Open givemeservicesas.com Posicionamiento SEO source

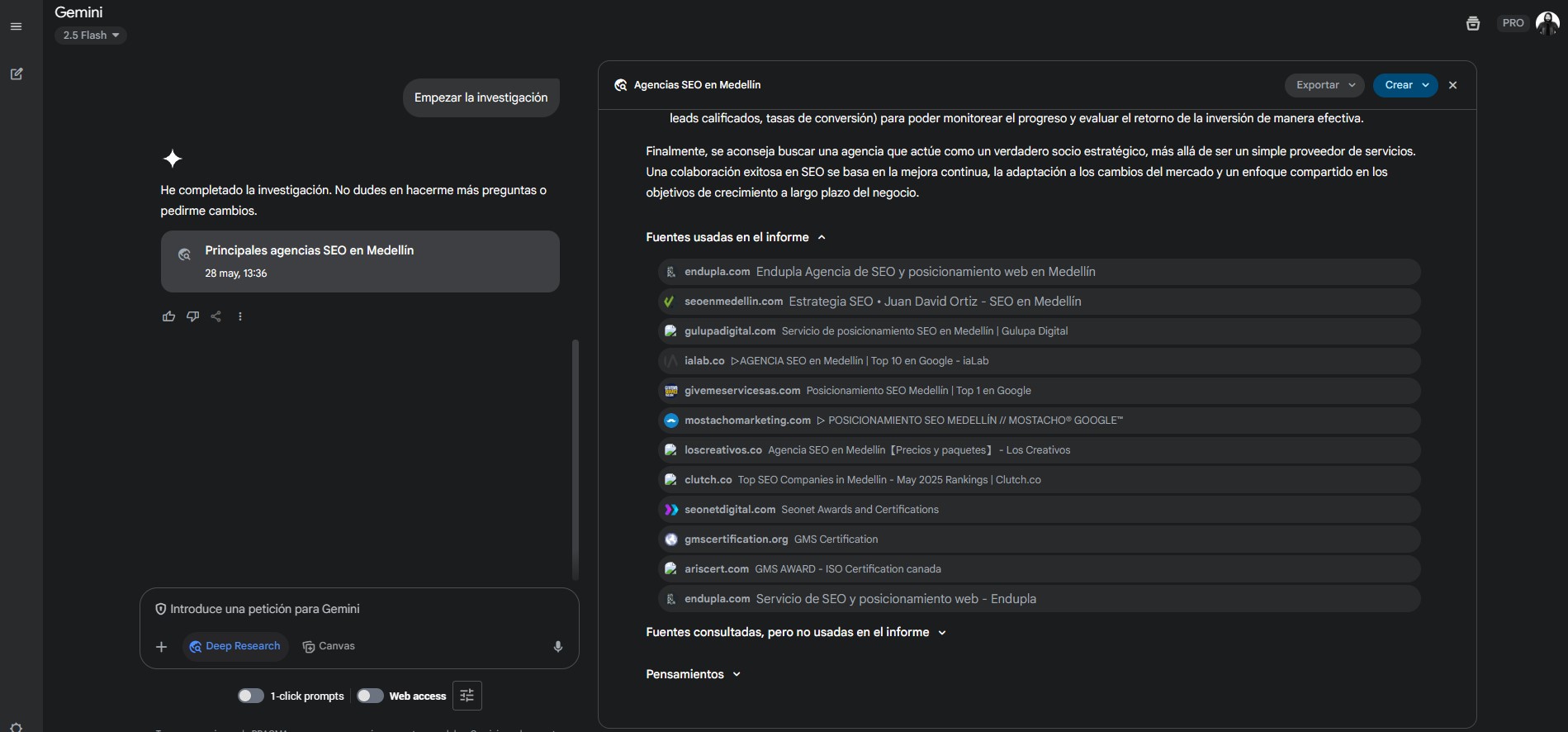click(1039, 391)
